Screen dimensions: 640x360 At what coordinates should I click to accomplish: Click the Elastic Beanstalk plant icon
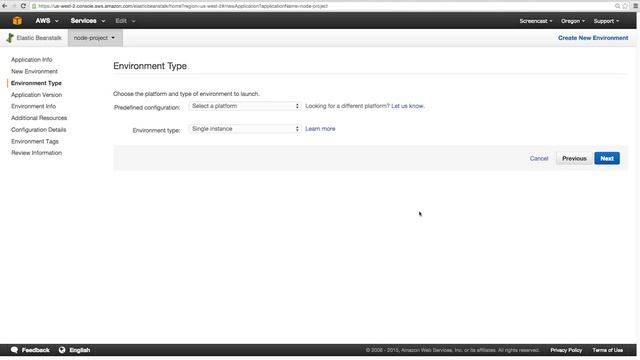10,38
